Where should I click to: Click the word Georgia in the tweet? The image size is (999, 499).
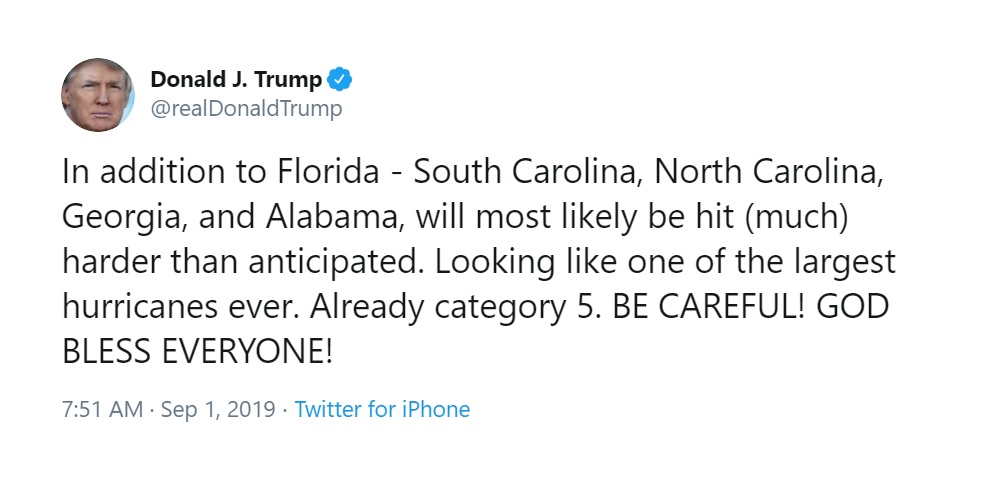[125, 219]
